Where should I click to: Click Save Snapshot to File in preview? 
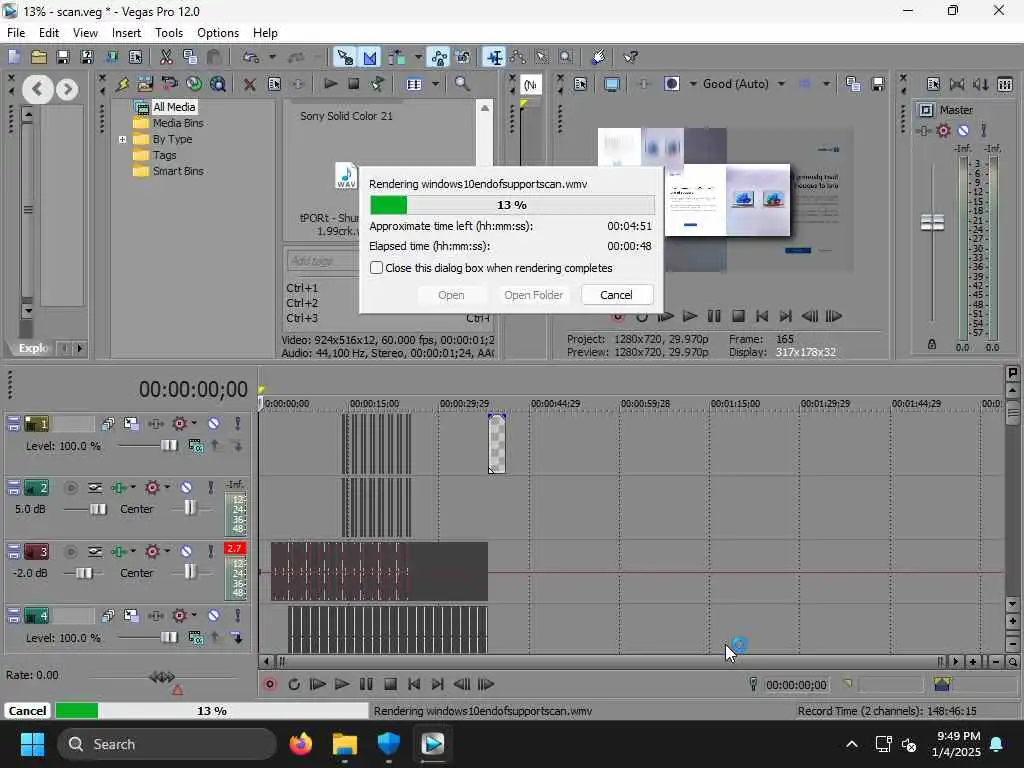tap(878, 84)
